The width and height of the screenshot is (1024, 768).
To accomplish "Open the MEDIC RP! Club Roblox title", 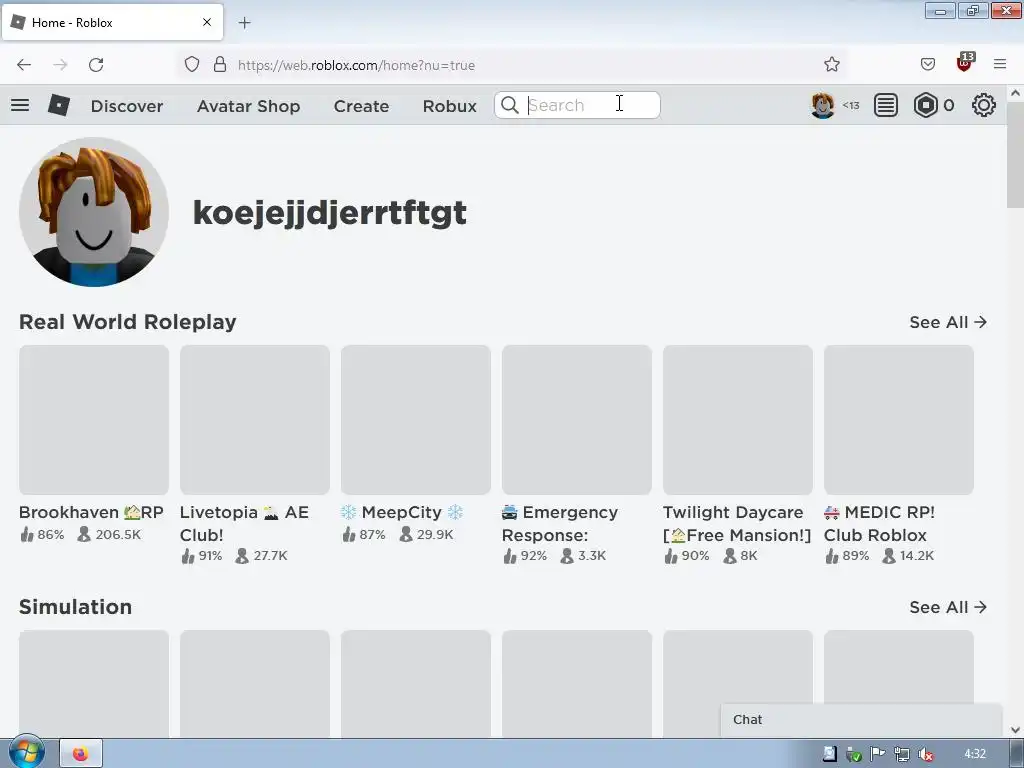I will [x=879, y=523].
